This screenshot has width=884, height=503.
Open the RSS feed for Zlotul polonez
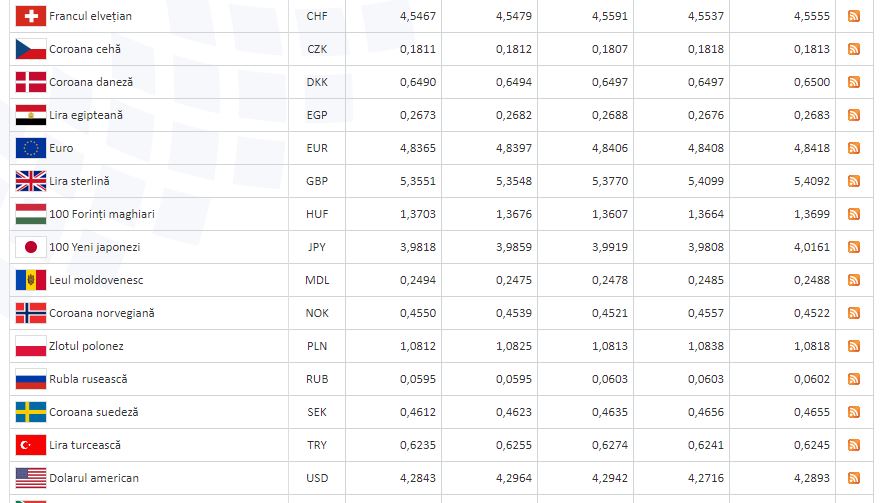point(854,346)
